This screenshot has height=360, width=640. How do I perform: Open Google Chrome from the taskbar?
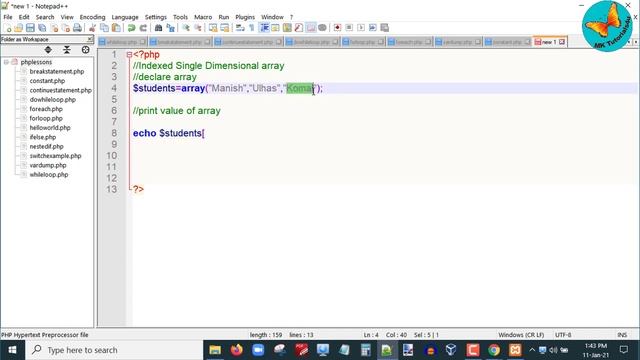pyautogui.click(x=494, y=350)
